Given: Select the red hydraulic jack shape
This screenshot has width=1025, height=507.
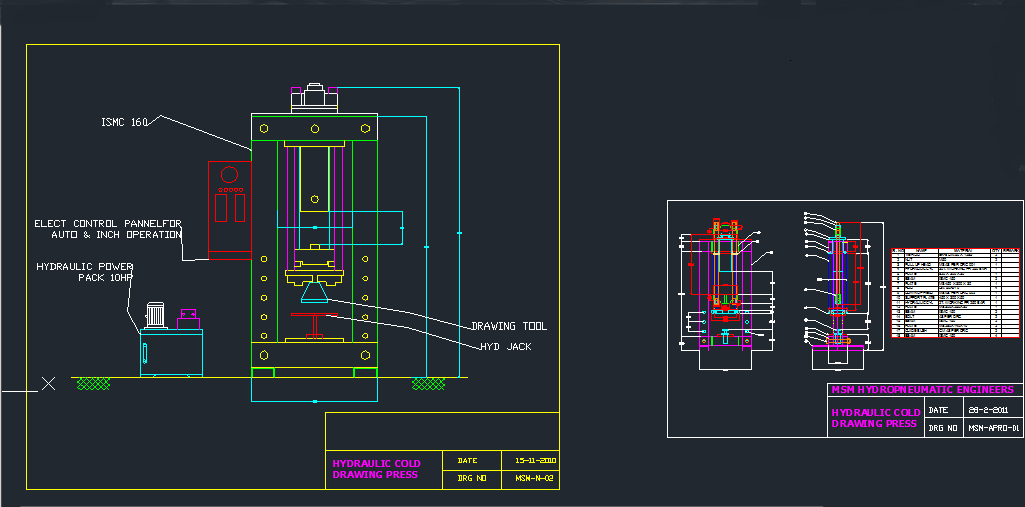Looking at the screenshot, I should point(314,325).
